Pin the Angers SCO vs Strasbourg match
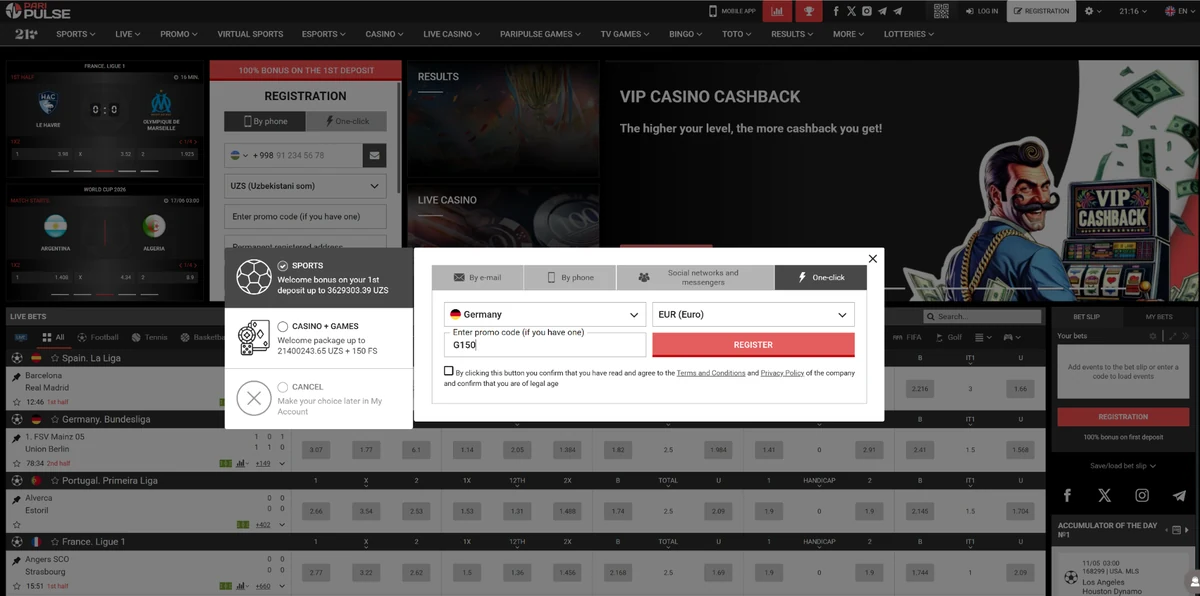Viewport: 1200px width, 596px height. pos(17,560)
